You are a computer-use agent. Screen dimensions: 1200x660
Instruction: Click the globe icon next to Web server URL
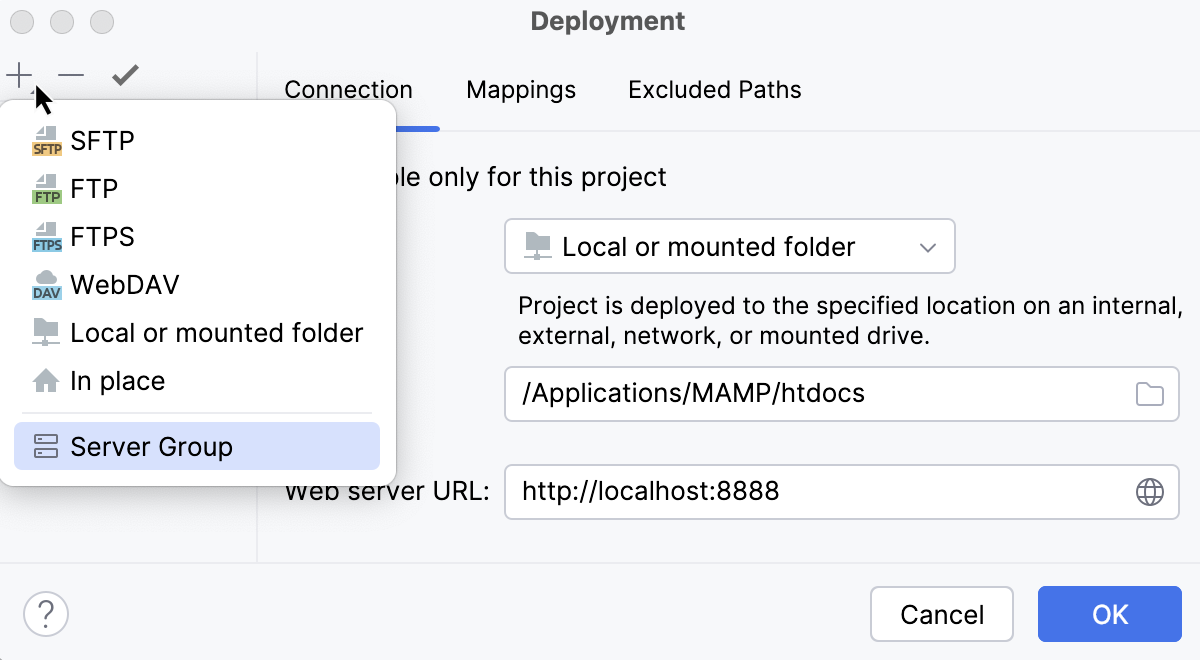point(1152,491)
